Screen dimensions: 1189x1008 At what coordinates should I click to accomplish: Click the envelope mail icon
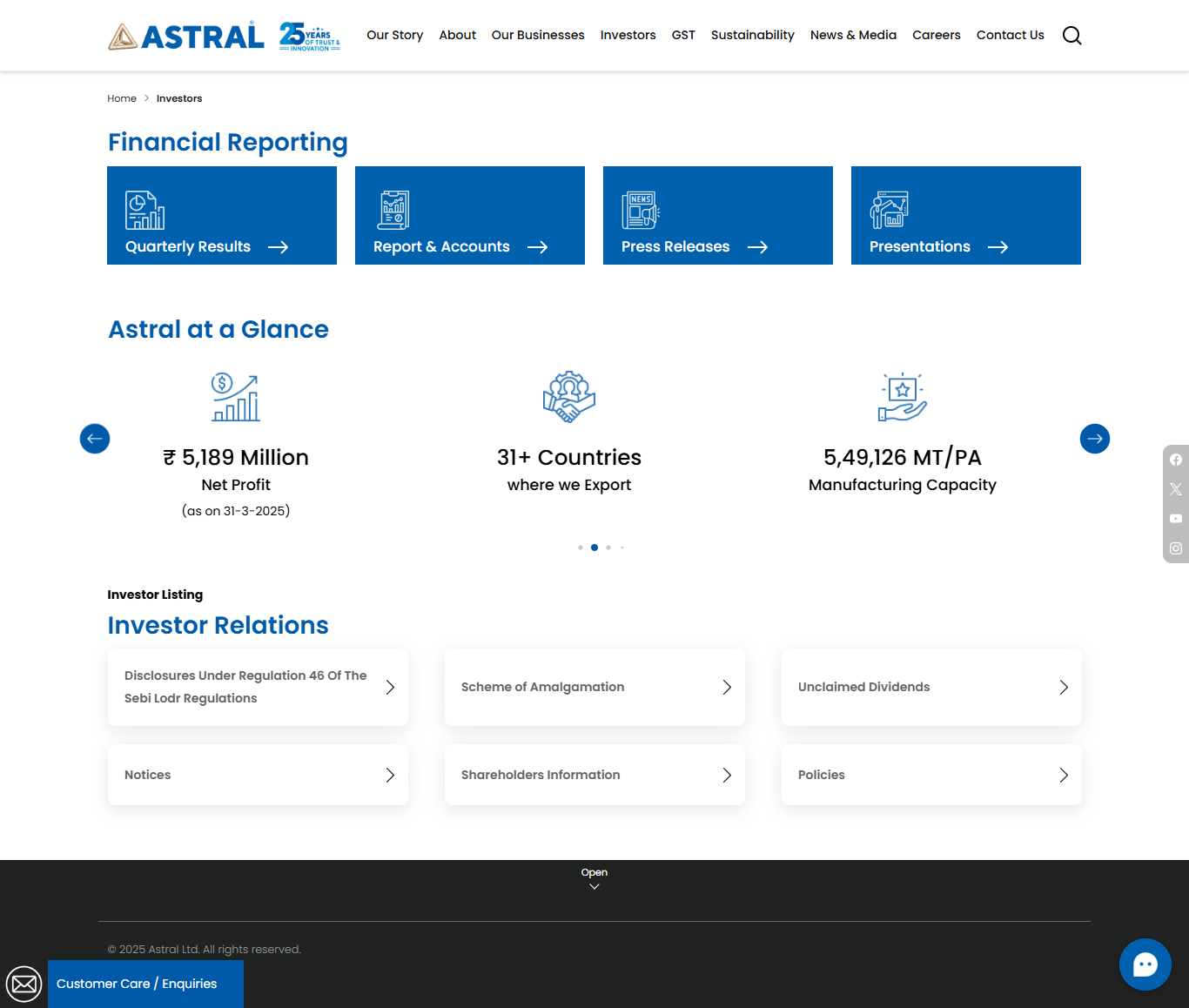pos(24,984)
